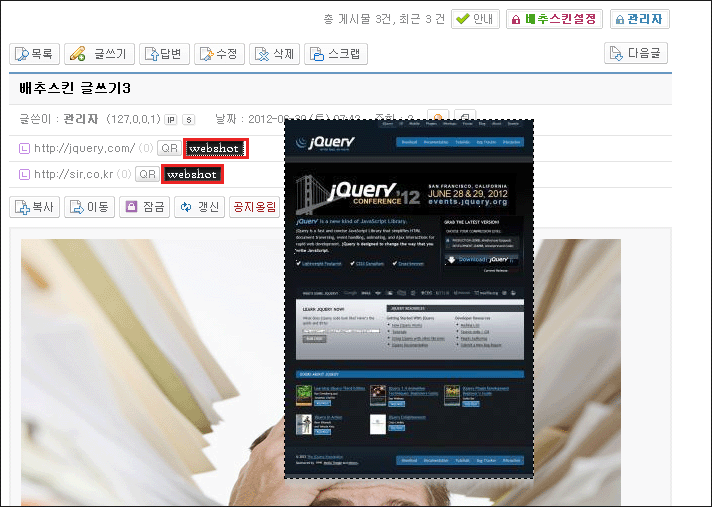This screenshot has width=712, height=507.
Task: Click the post title 배추스킨 글쓰기3
Action: click(75, 88)
